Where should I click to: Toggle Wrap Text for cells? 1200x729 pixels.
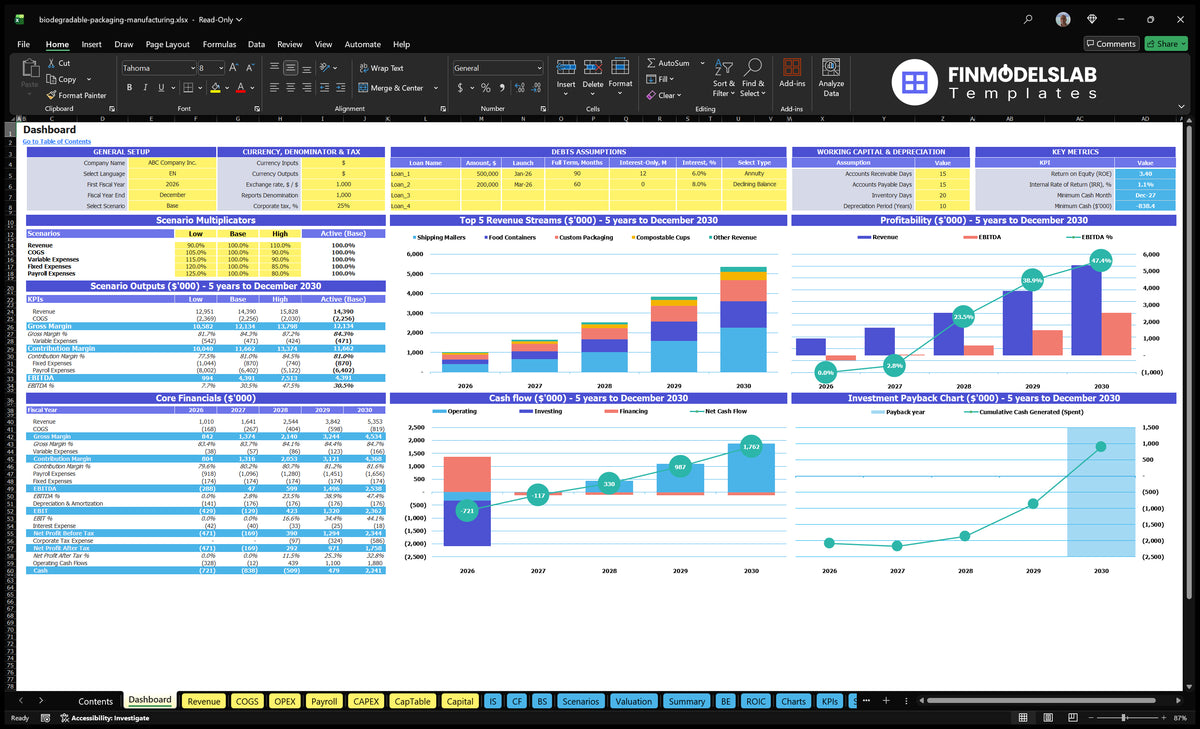381,68
